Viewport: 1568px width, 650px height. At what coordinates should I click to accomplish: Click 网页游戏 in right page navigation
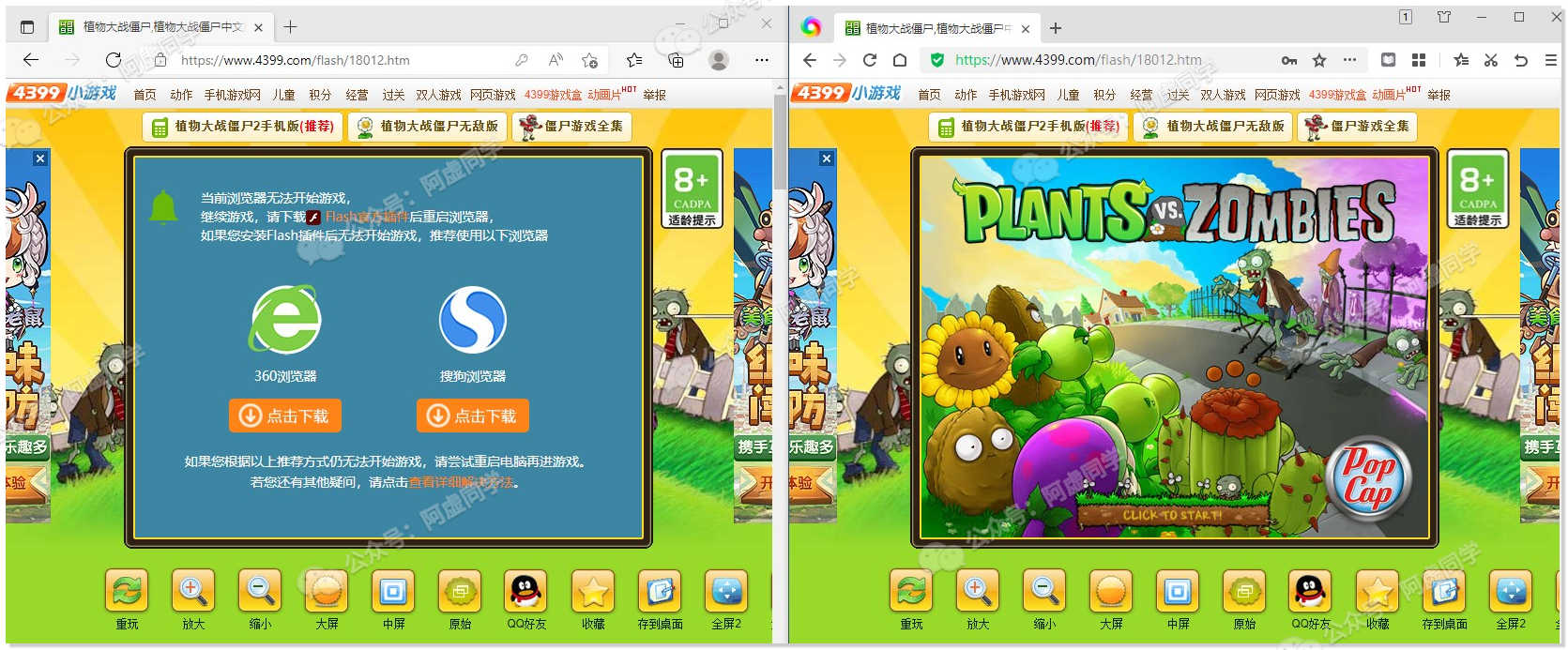point(1277,95)
